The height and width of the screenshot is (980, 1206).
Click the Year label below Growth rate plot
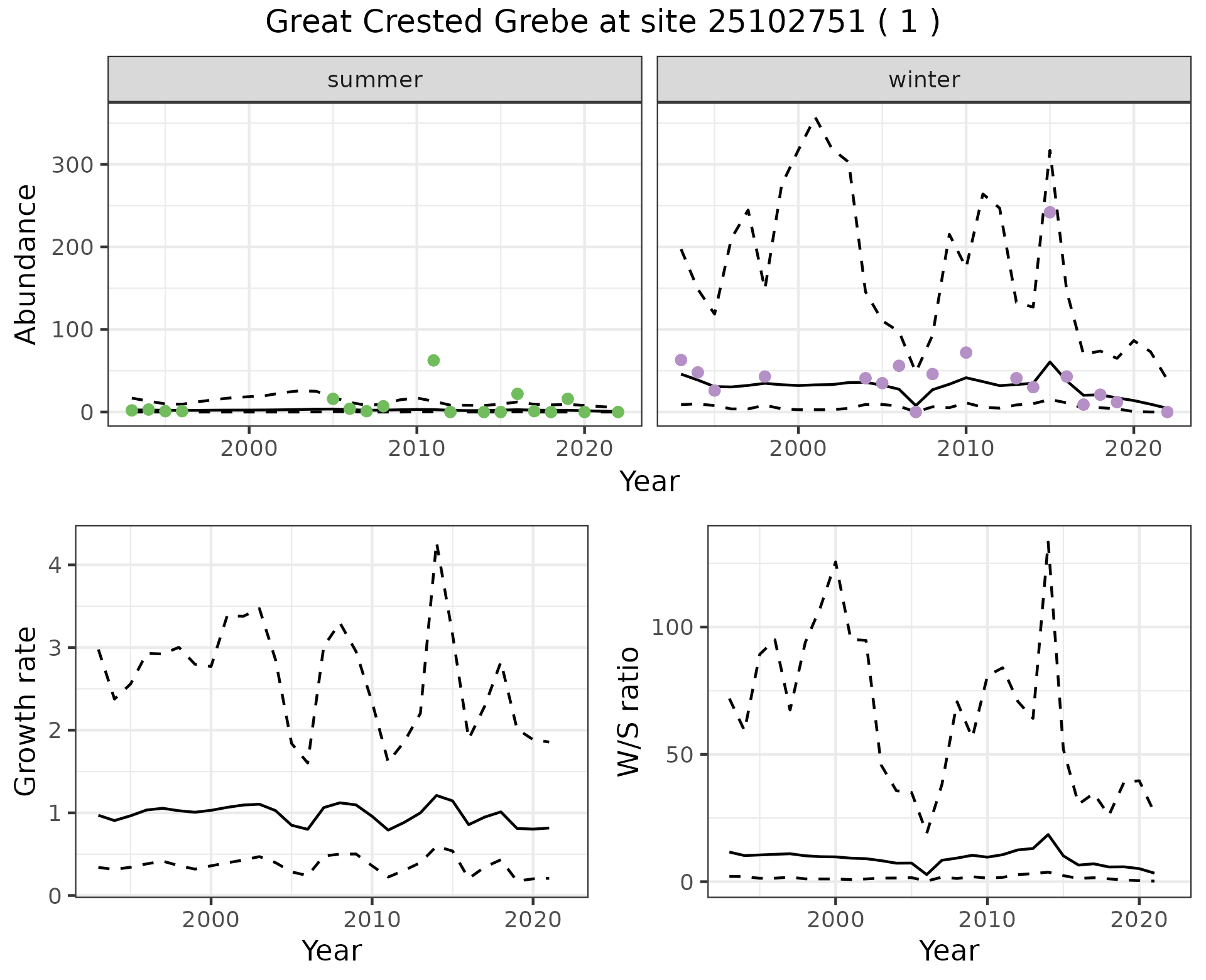point(331,950)
